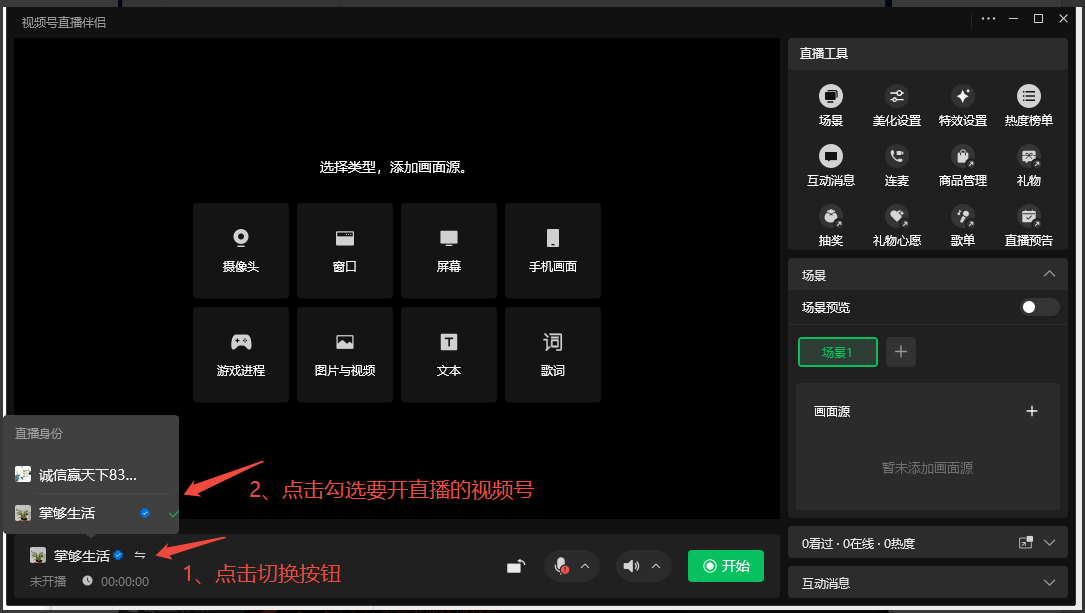1085x613 pixels.
Task: Add a 摄像头 camera source
Action: [241, 250]
